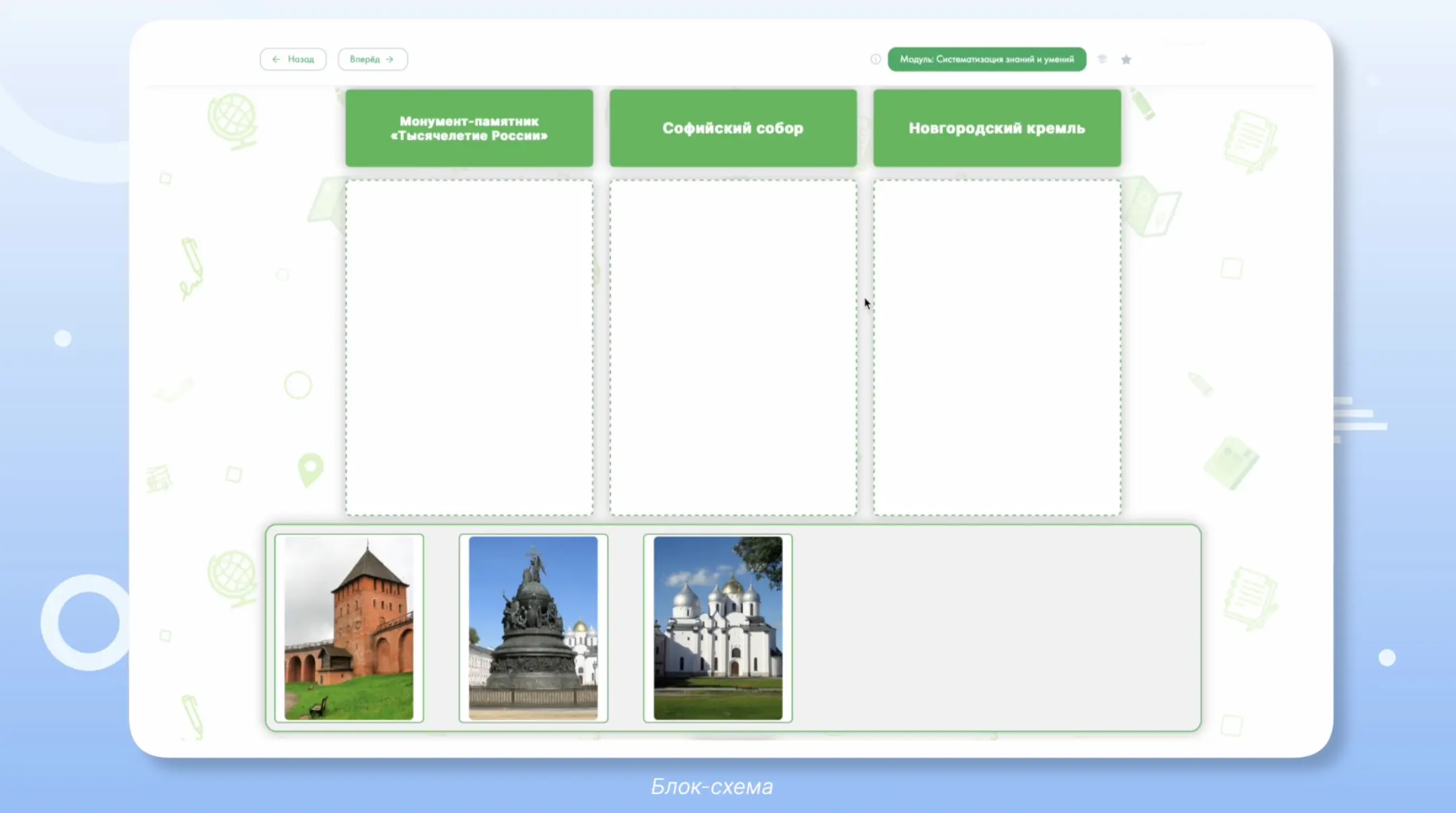Screen dimensions: 1456x813
Task: Select the red brick Kremlin tower picture
Action: tap(349, 628)
